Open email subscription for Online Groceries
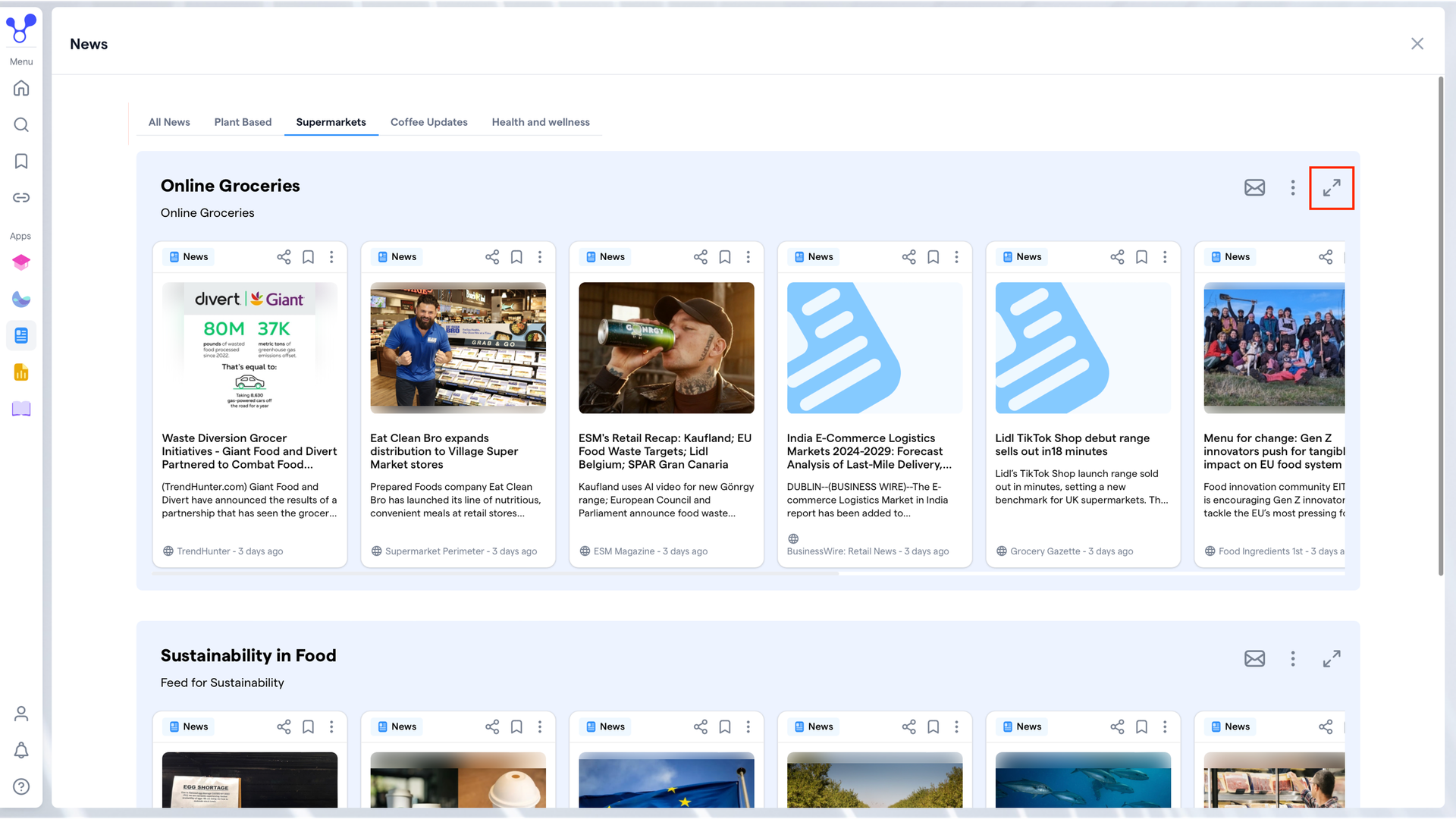Image resolution: width=1456 pixels, height=819 pixels. point(1254,187)
